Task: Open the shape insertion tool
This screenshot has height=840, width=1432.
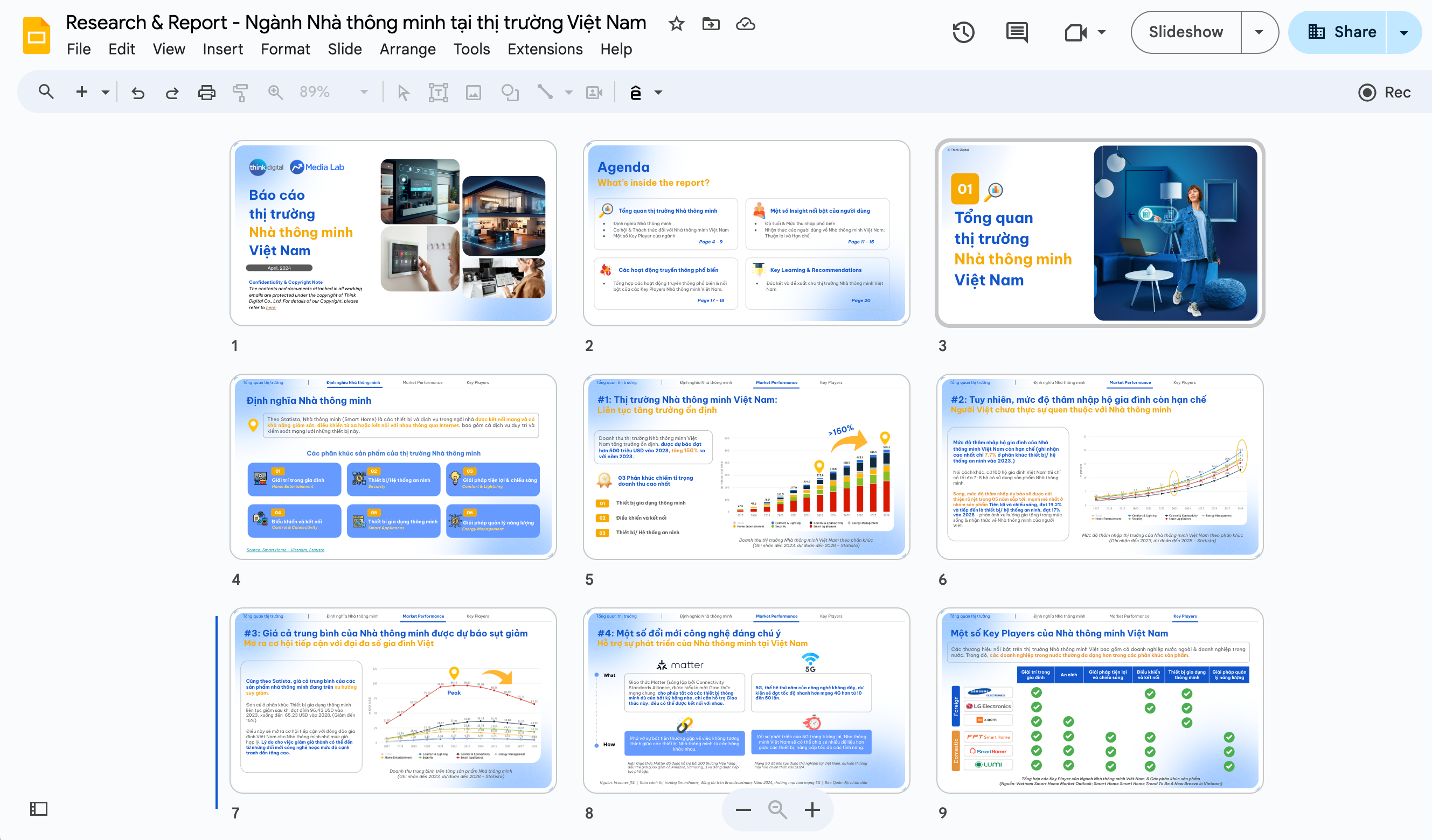Action: (510, 92)
